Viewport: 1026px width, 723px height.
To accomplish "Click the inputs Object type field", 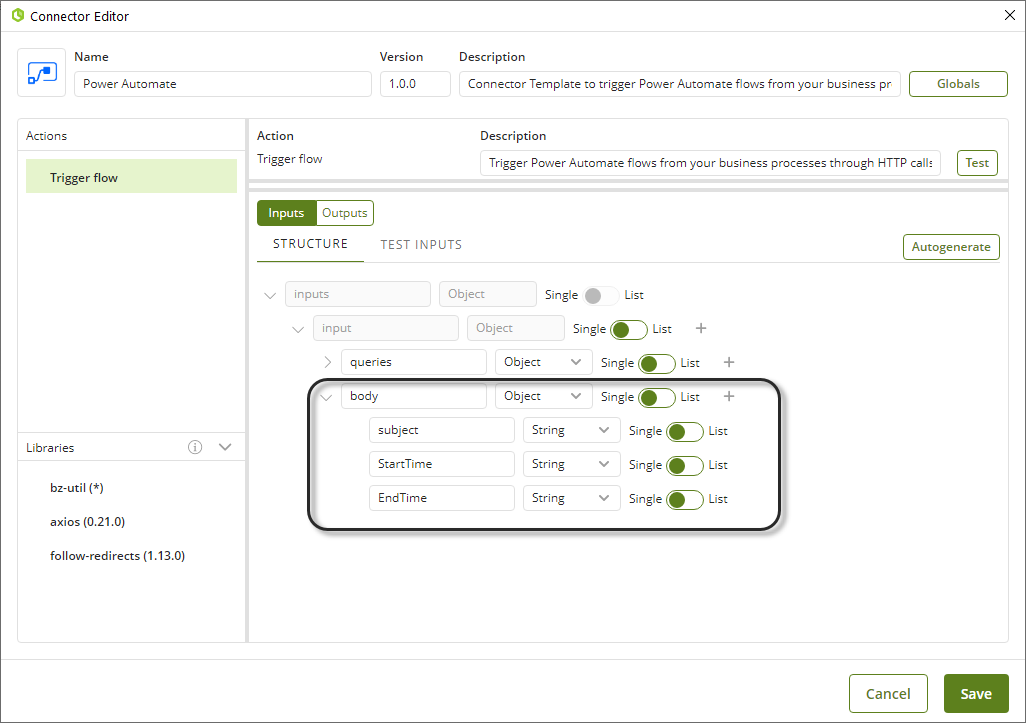I will [x=488, y=294].
